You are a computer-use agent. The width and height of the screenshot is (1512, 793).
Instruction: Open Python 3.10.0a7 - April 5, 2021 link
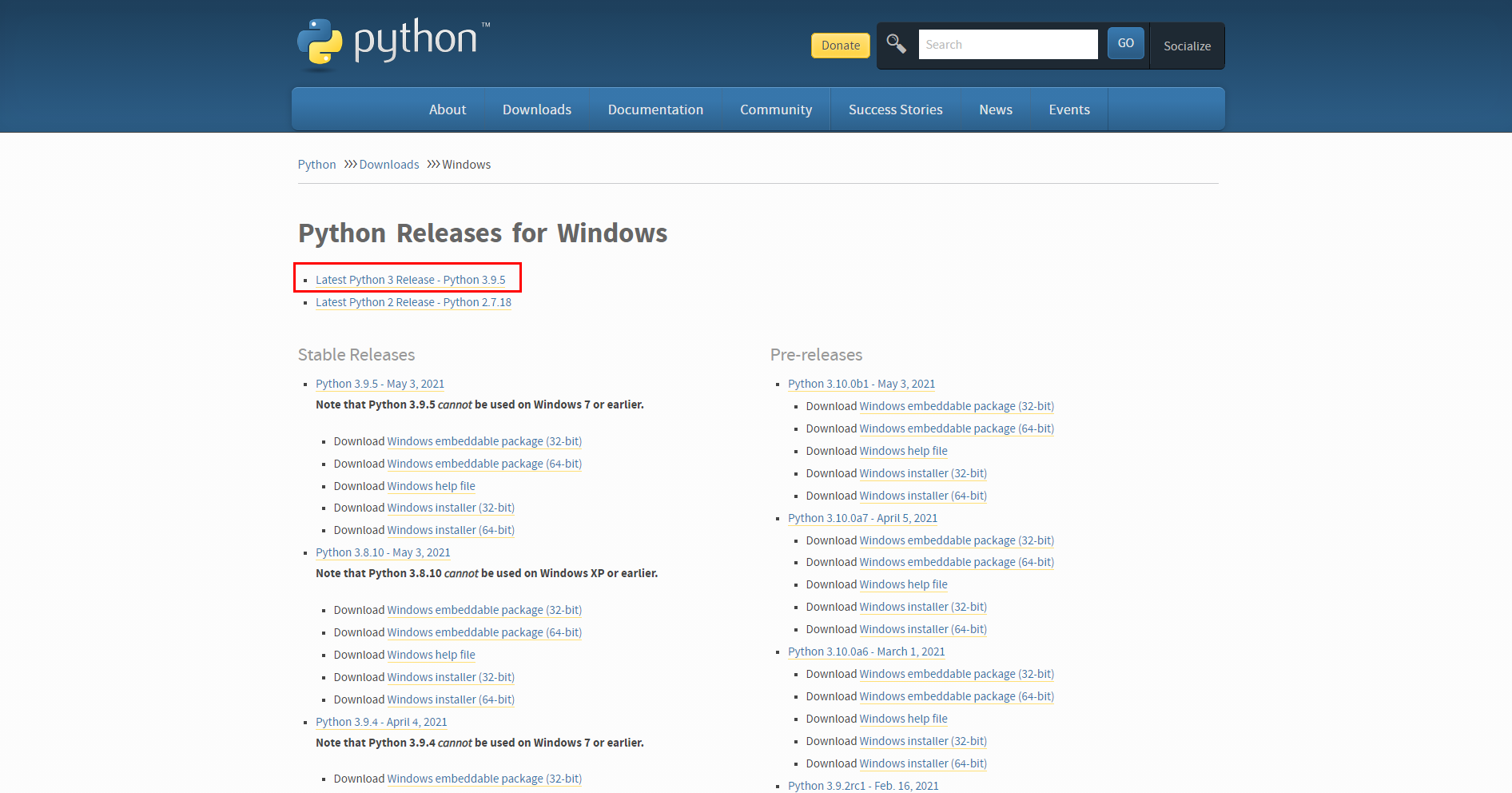(862, 518)
